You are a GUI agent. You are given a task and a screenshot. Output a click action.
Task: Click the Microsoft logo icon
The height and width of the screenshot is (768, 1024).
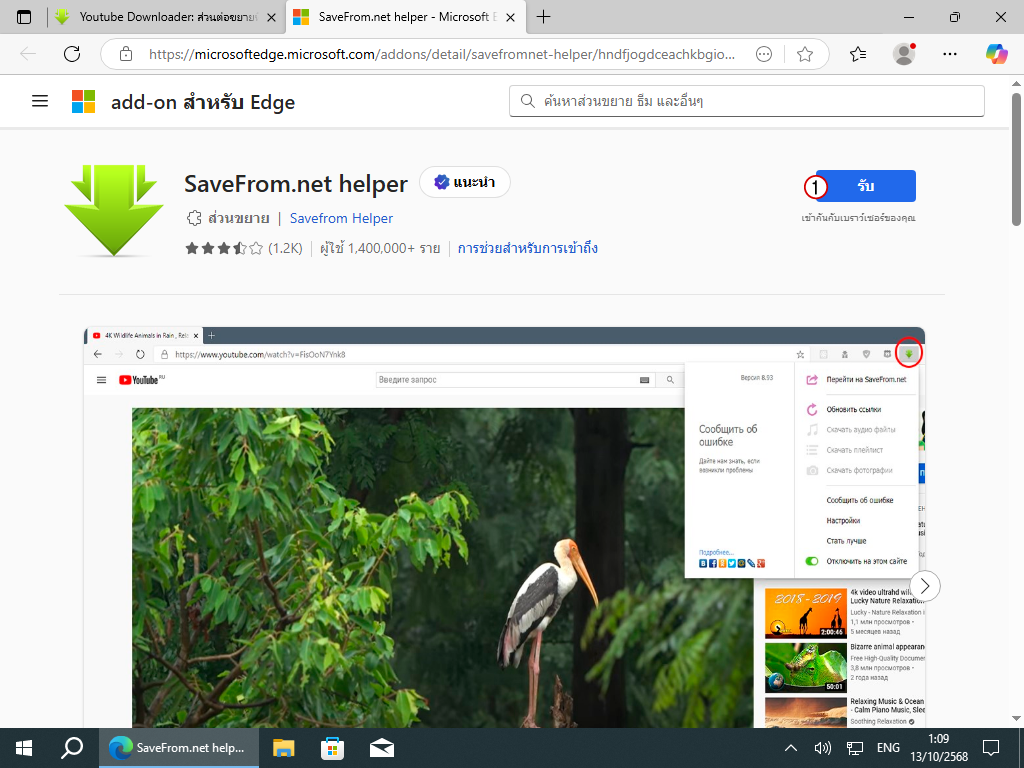click(x=83, y=101)
